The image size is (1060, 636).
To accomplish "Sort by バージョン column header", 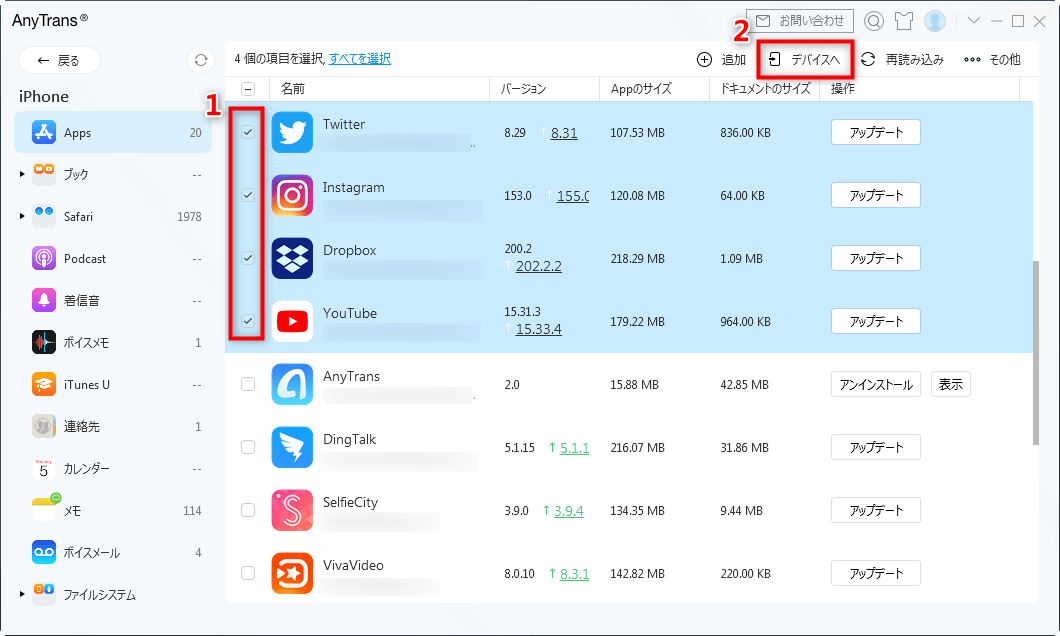I will click(x=544, y=89).
